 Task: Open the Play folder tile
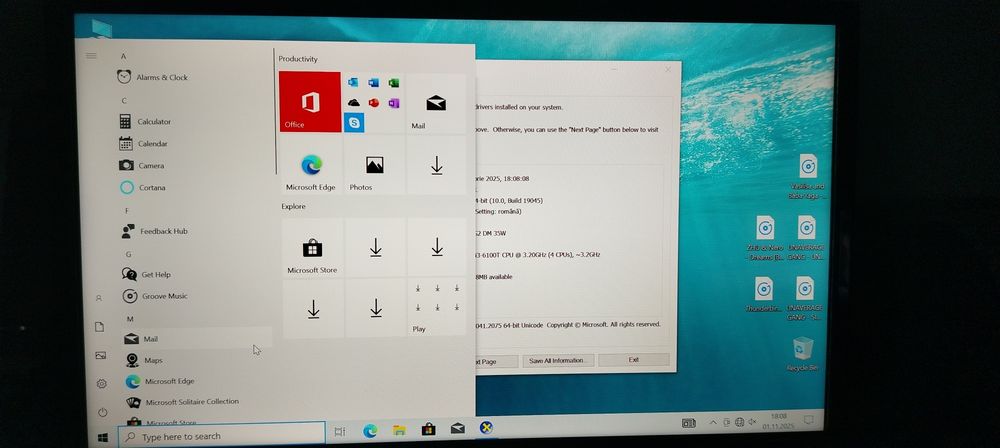coord(438,308)
